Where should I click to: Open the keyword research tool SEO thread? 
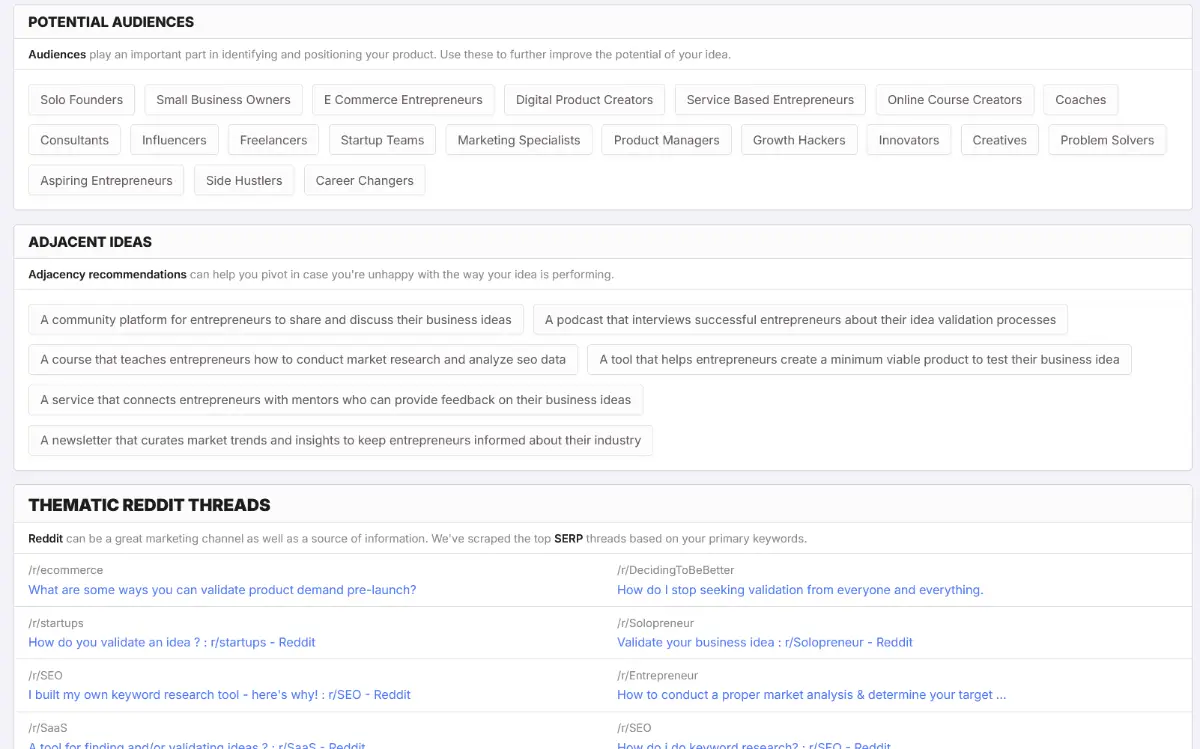point(219,694)
